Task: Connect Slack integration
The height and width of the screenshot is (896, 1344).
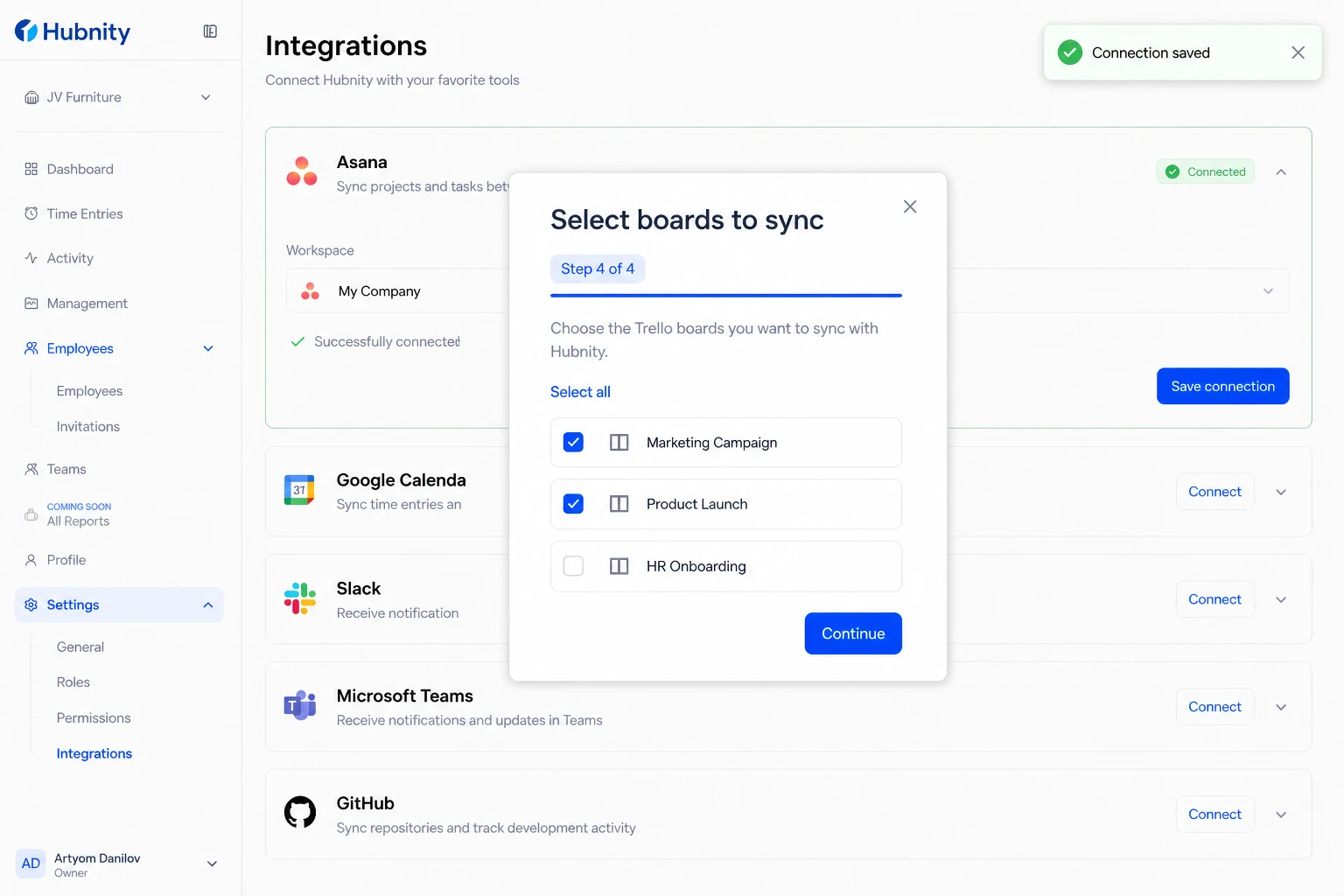Action: tap(1214, 599)
